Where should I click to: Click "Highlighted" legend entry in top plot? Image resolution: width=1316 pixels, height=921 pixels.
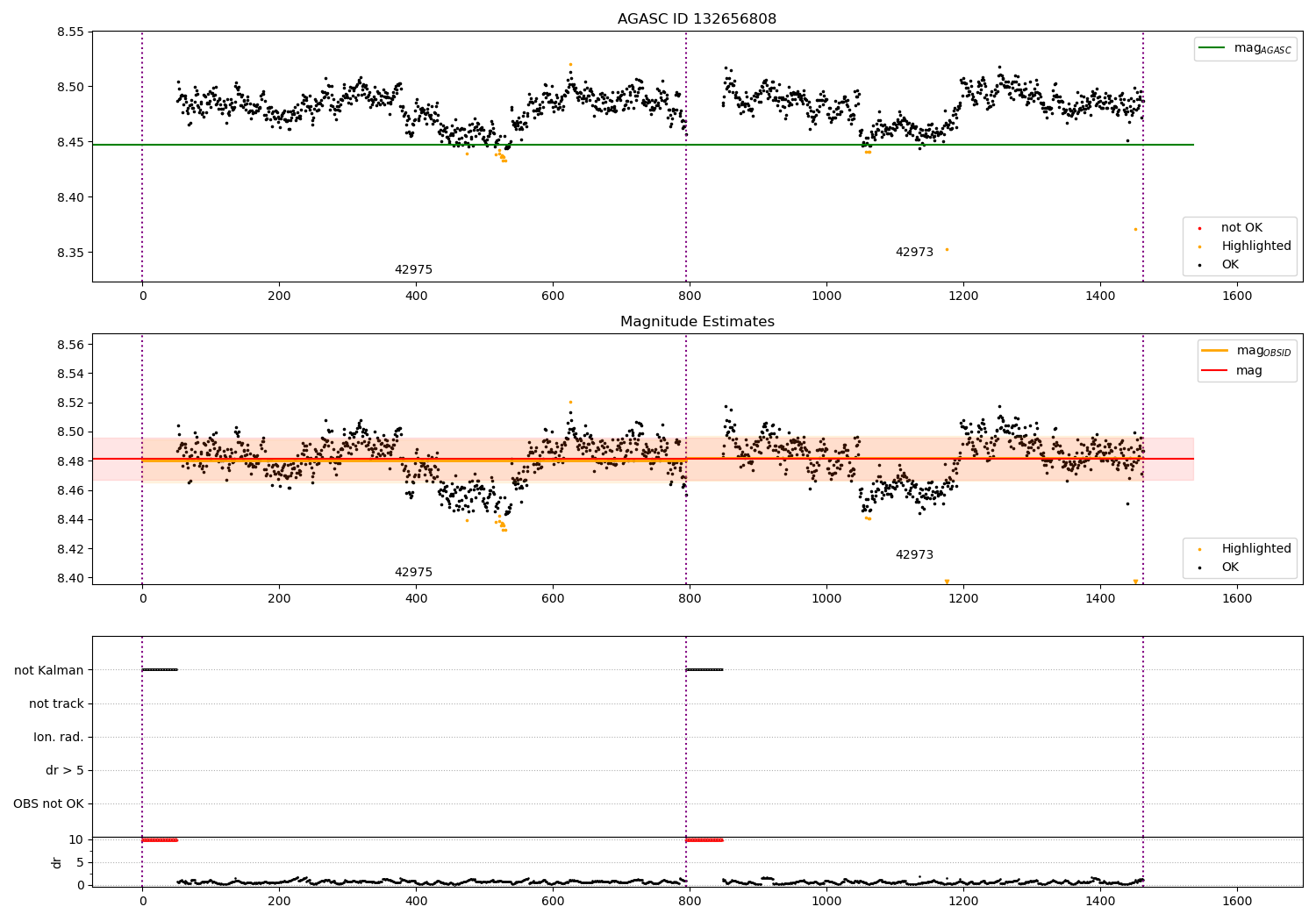pos(1255,246)
